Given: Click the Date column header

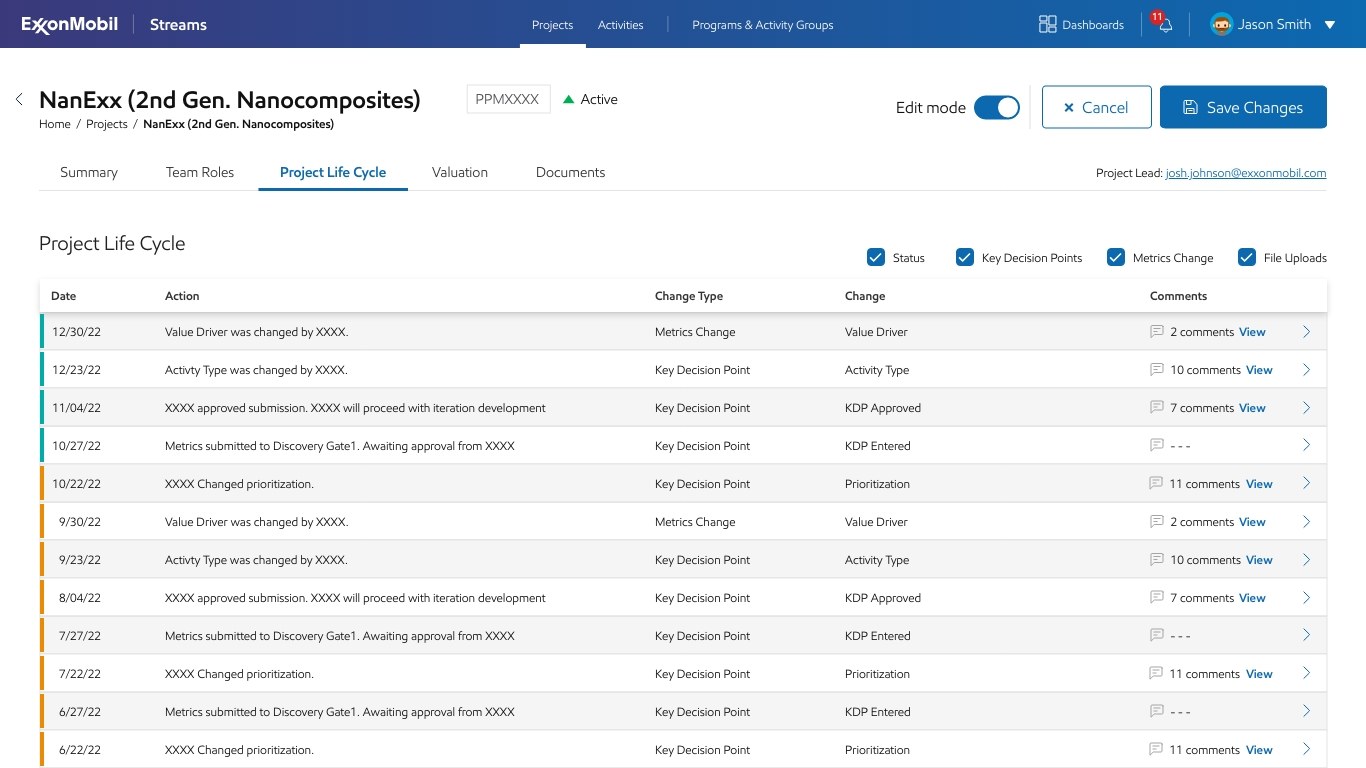Looking at the screenshot, I should click(x=64, y=296).
